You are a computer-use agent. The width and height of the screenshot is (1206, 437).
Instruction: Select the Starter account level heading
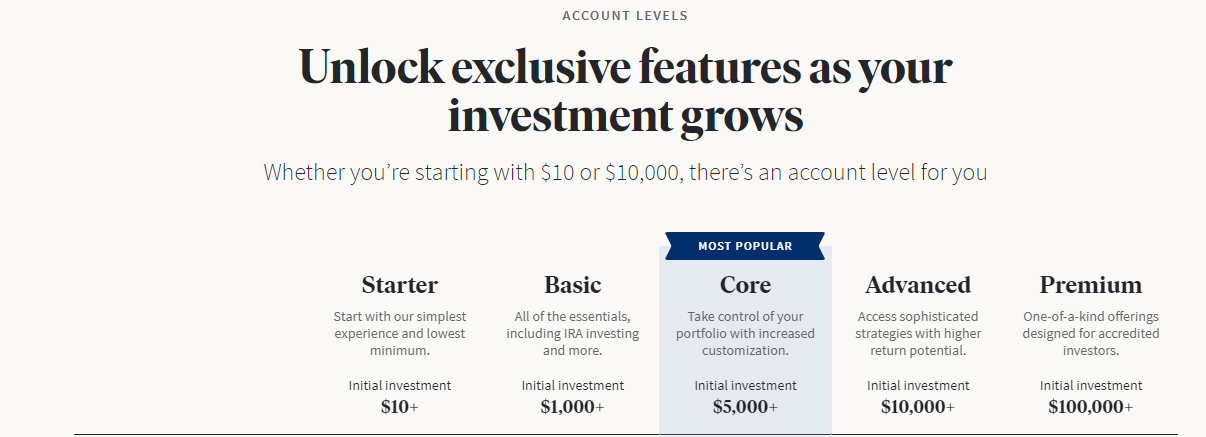click(x=400, y=285)
